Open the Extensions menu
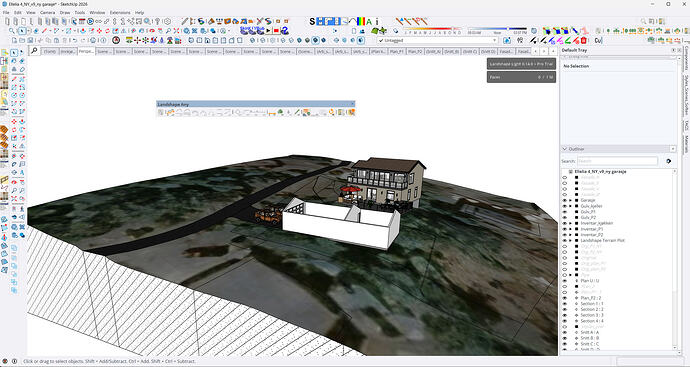 coord(120,13)
